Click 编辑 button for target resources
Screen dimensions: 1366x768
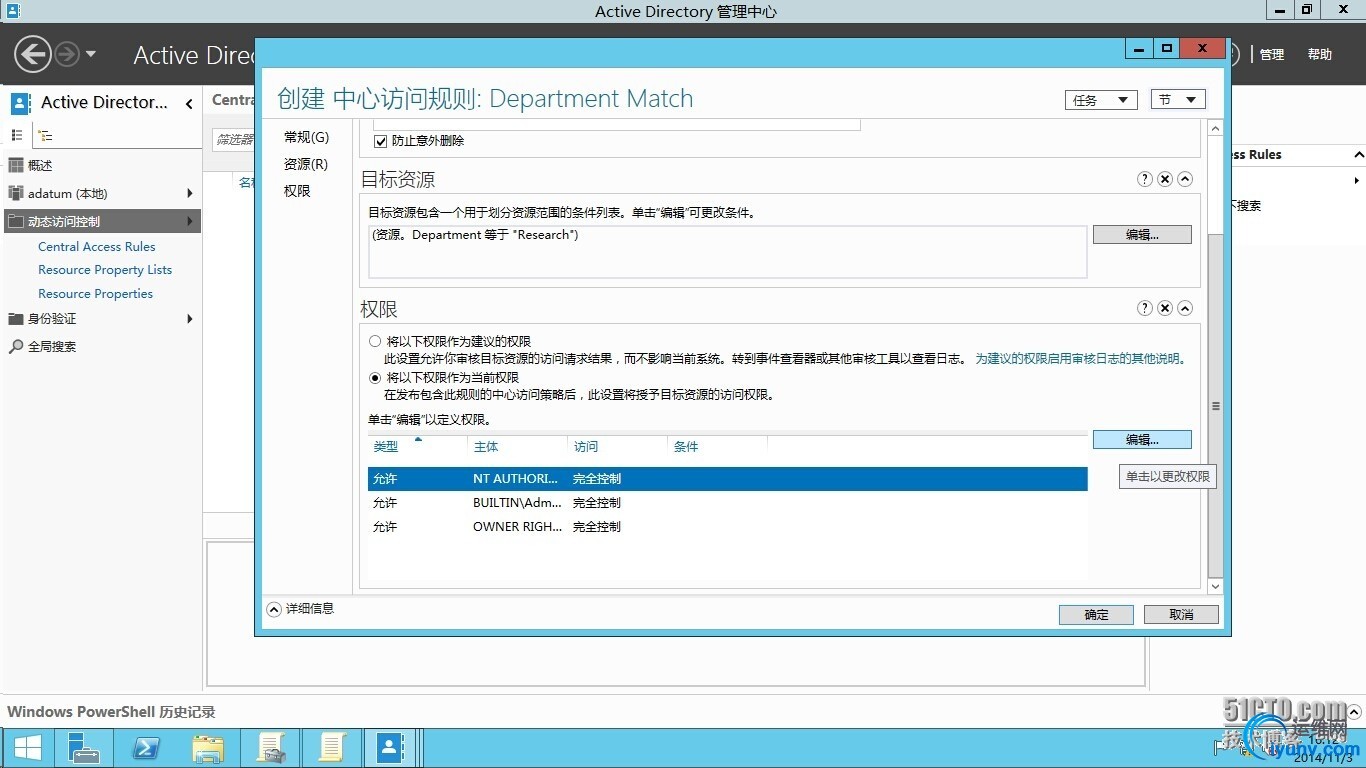pos(1142,234)
